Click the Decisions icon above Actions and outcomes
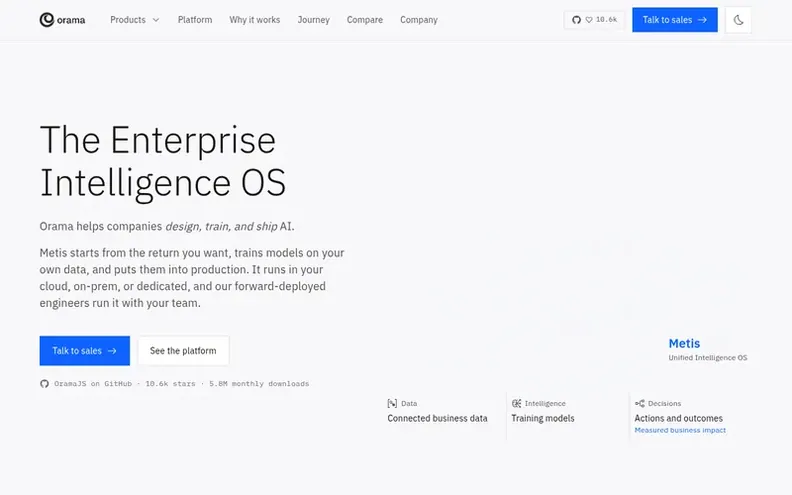Image resolution: width=792 pixels, height=495 pixels. pos(639,403)
